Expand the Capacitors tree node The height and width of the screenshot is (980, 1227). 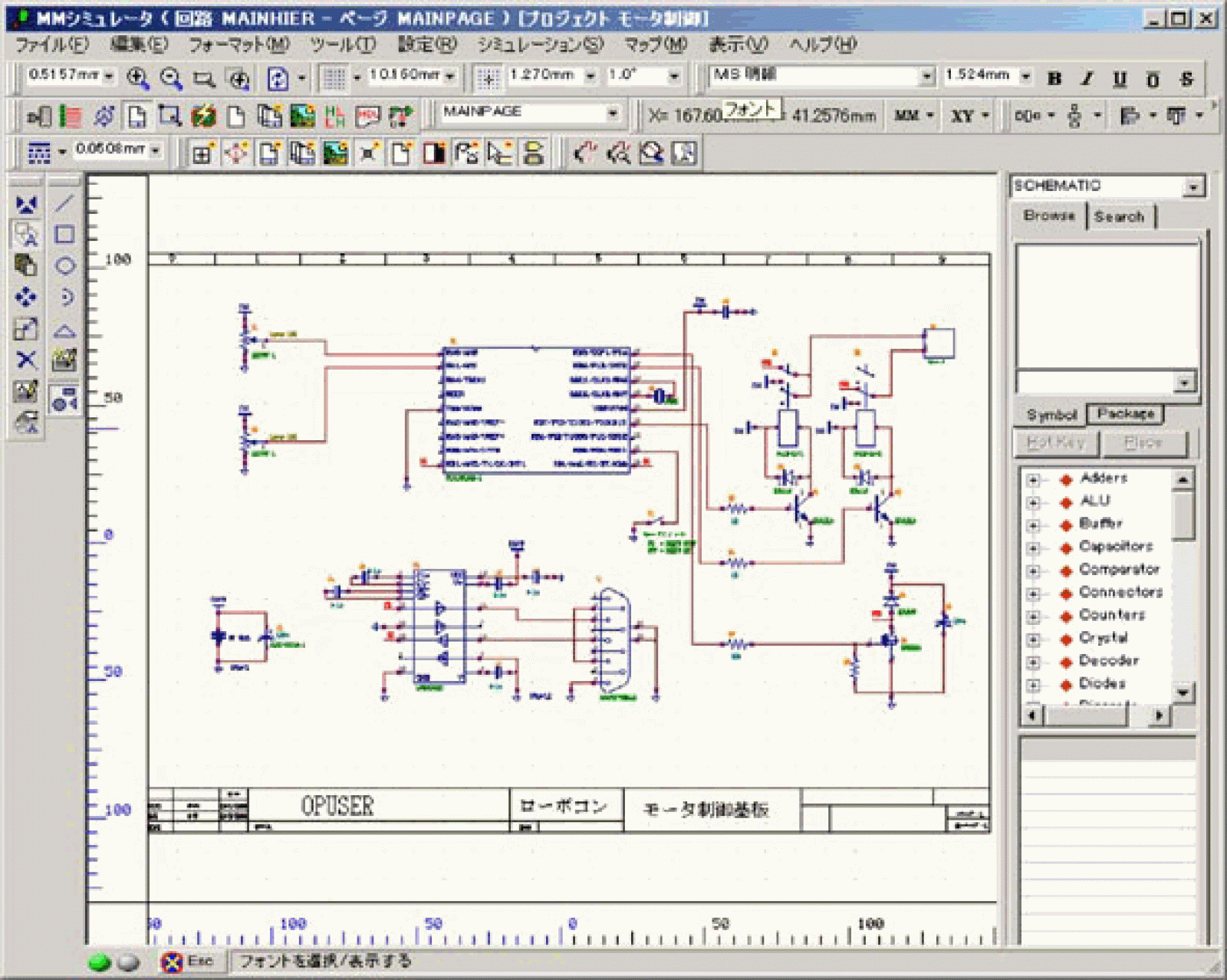[1033, 548]
